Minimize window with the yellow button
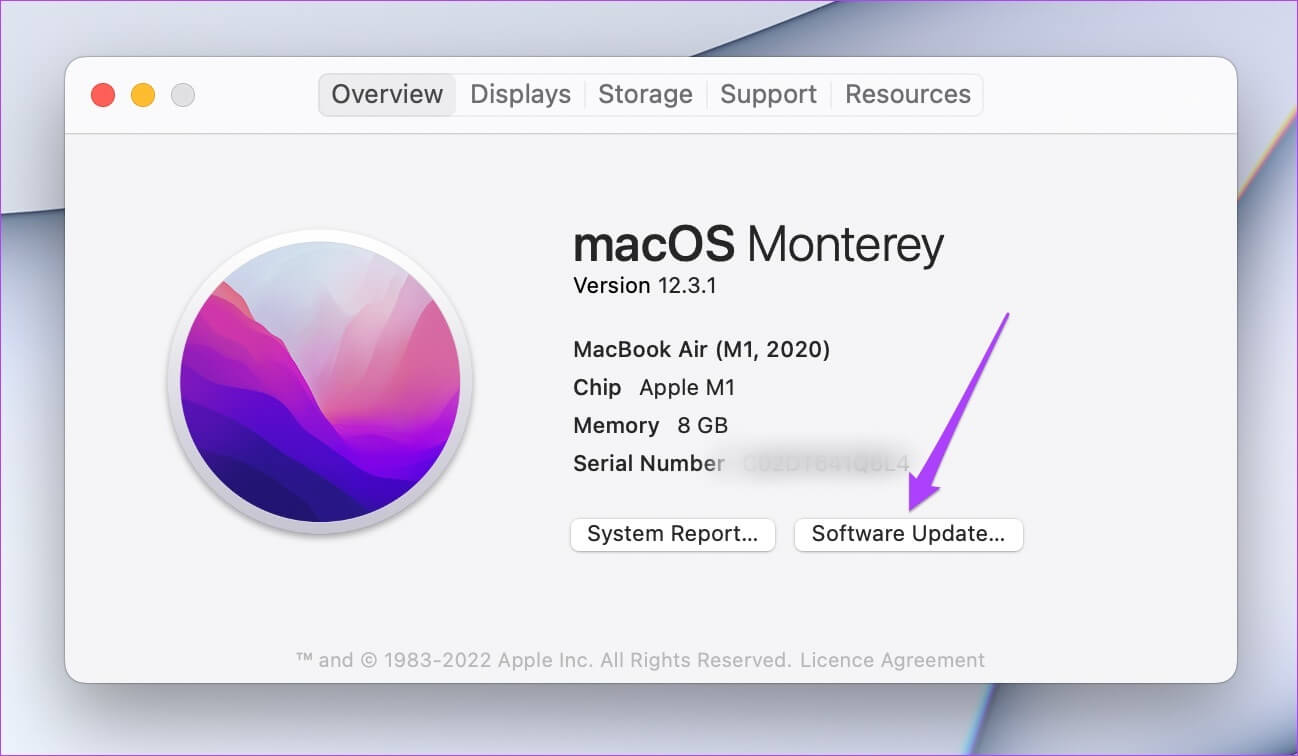1298x756 pixels. 143,95
